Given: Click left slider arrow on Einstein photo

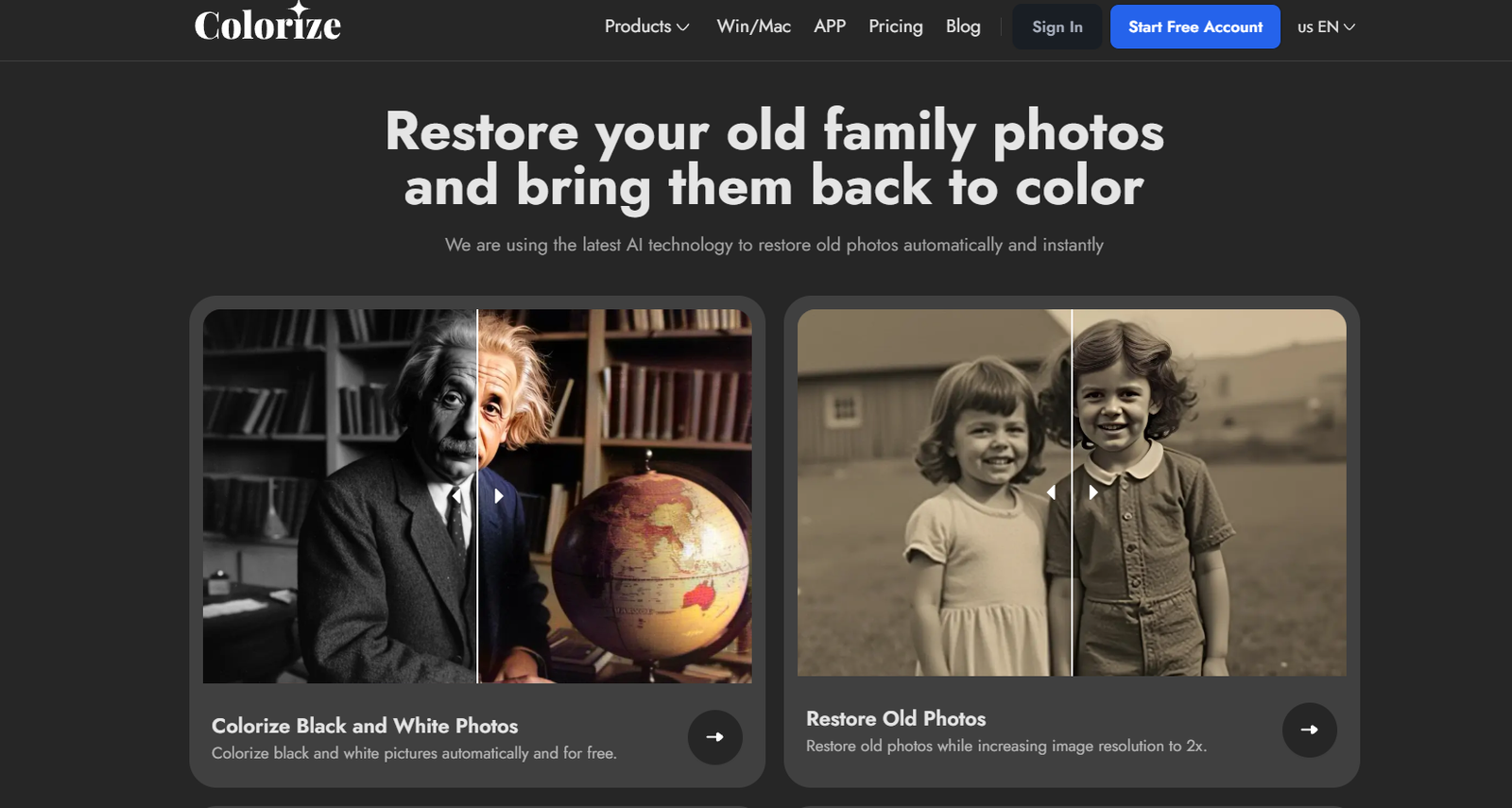Looking at the screenshot, I should (456, 496).
